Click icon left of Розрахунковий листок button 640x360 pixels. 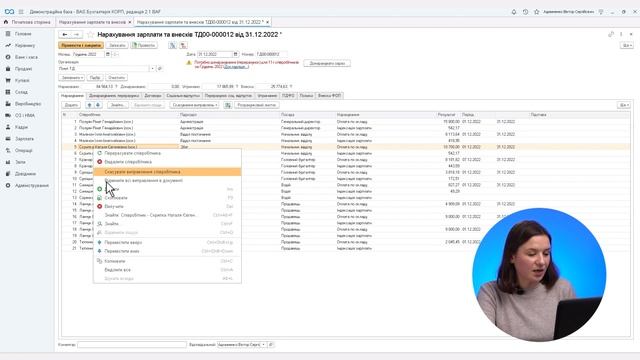(228, 105)
